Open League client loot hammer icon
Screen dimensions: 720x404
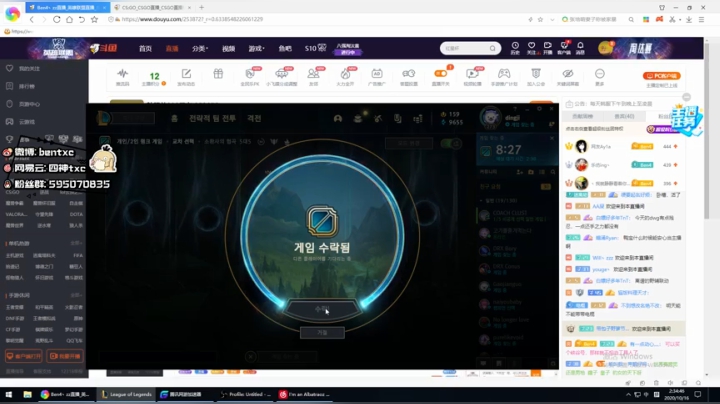click(x=378, y=118)
